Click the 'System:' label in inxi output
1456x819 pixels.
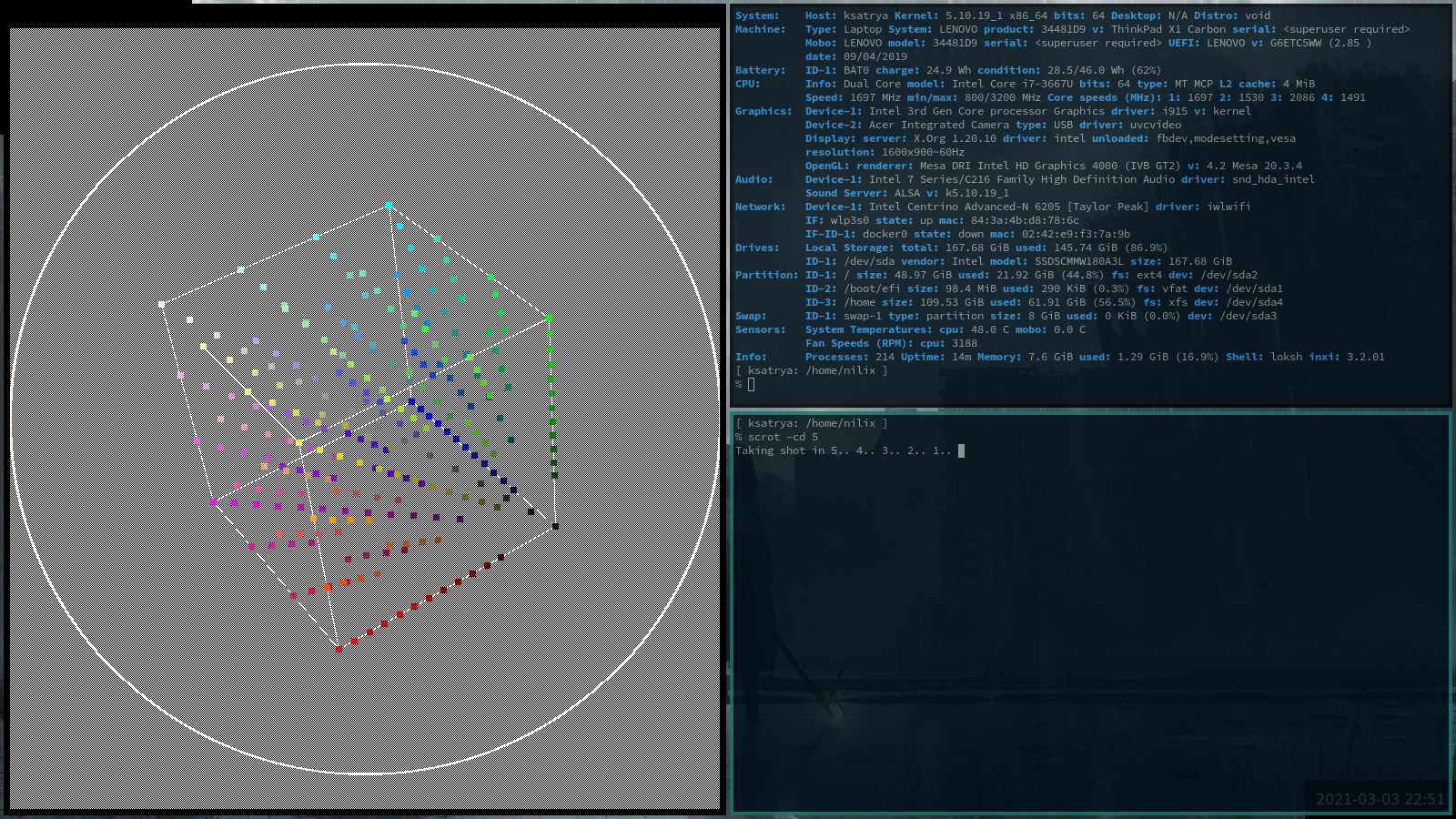(757, 15)
